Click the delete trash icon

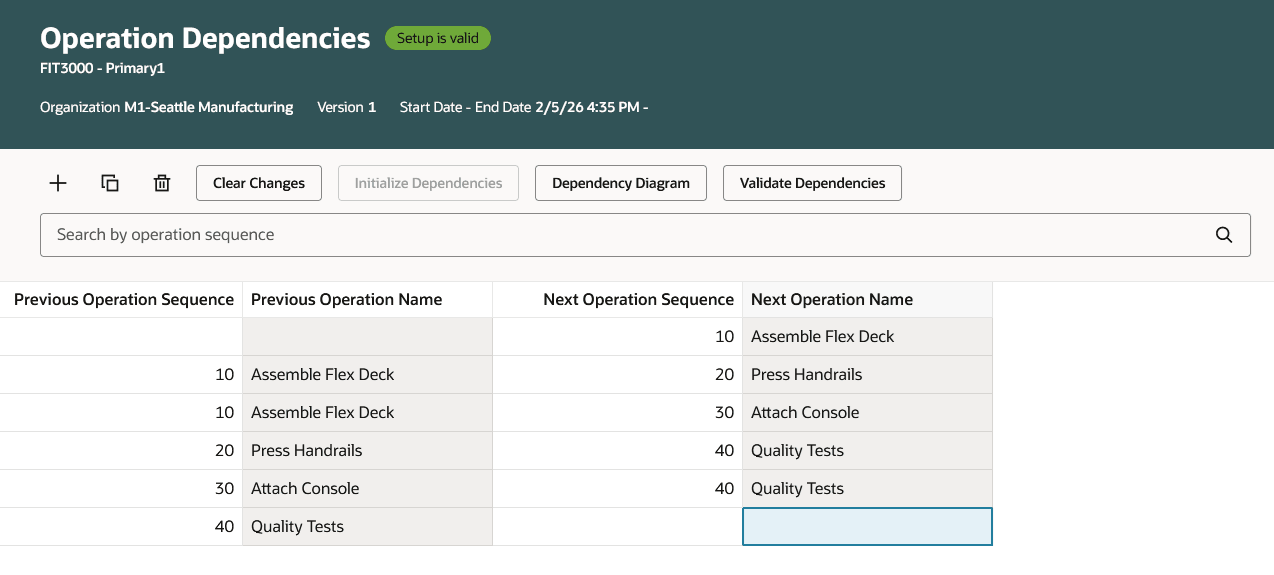[162, 183]
